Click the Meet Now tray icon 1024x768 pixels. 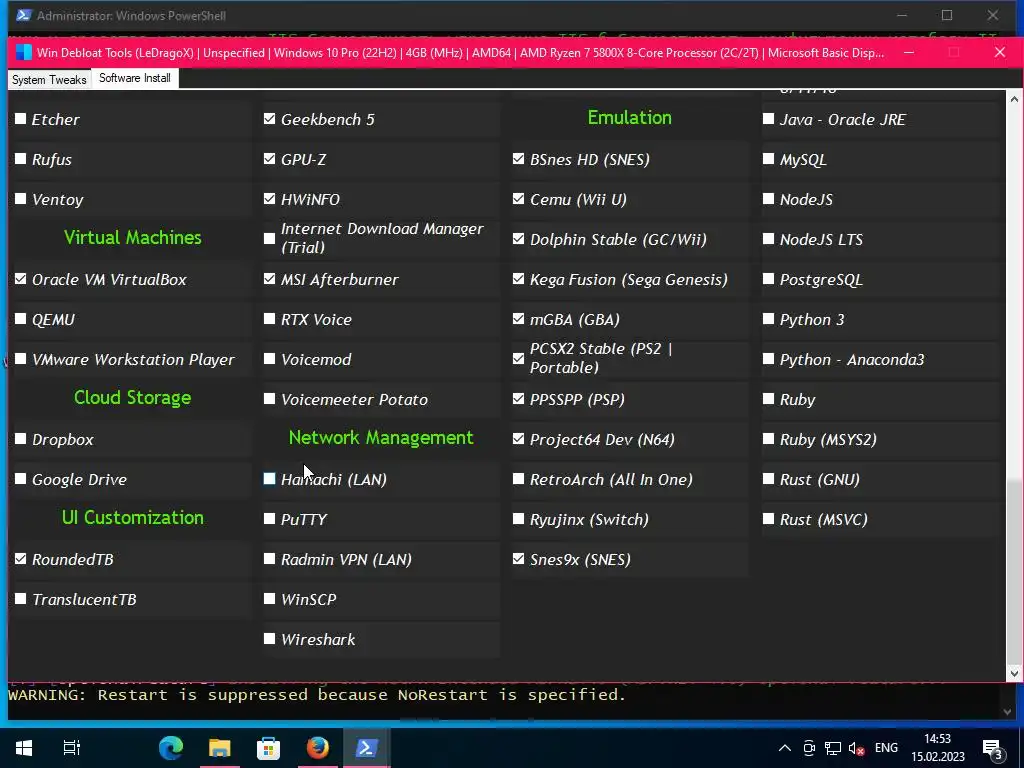809,748
